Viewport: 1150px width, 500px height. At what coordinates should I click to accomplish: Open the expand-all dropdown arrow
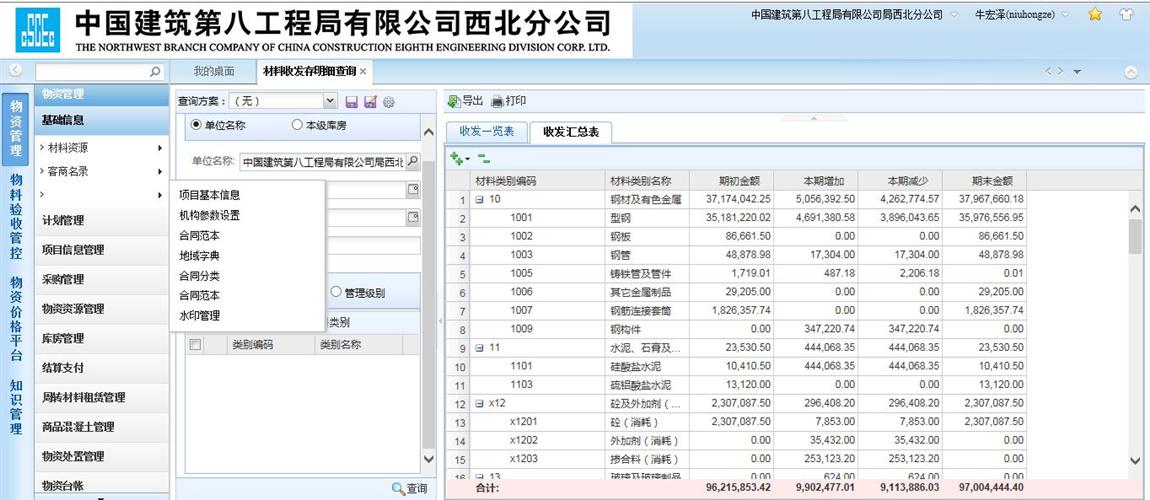[467, 159]
